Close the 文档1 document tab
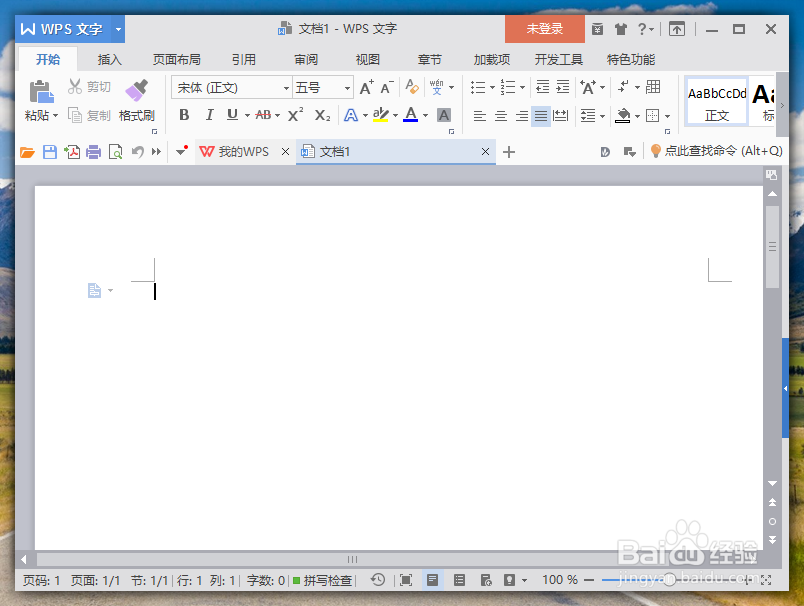 pos(485,152)
